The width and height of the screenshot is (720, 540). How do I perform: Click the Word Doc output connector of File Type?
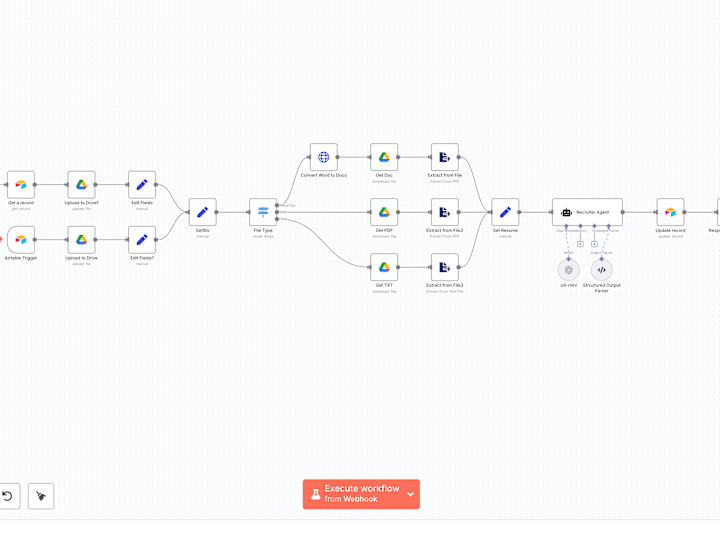277,205
